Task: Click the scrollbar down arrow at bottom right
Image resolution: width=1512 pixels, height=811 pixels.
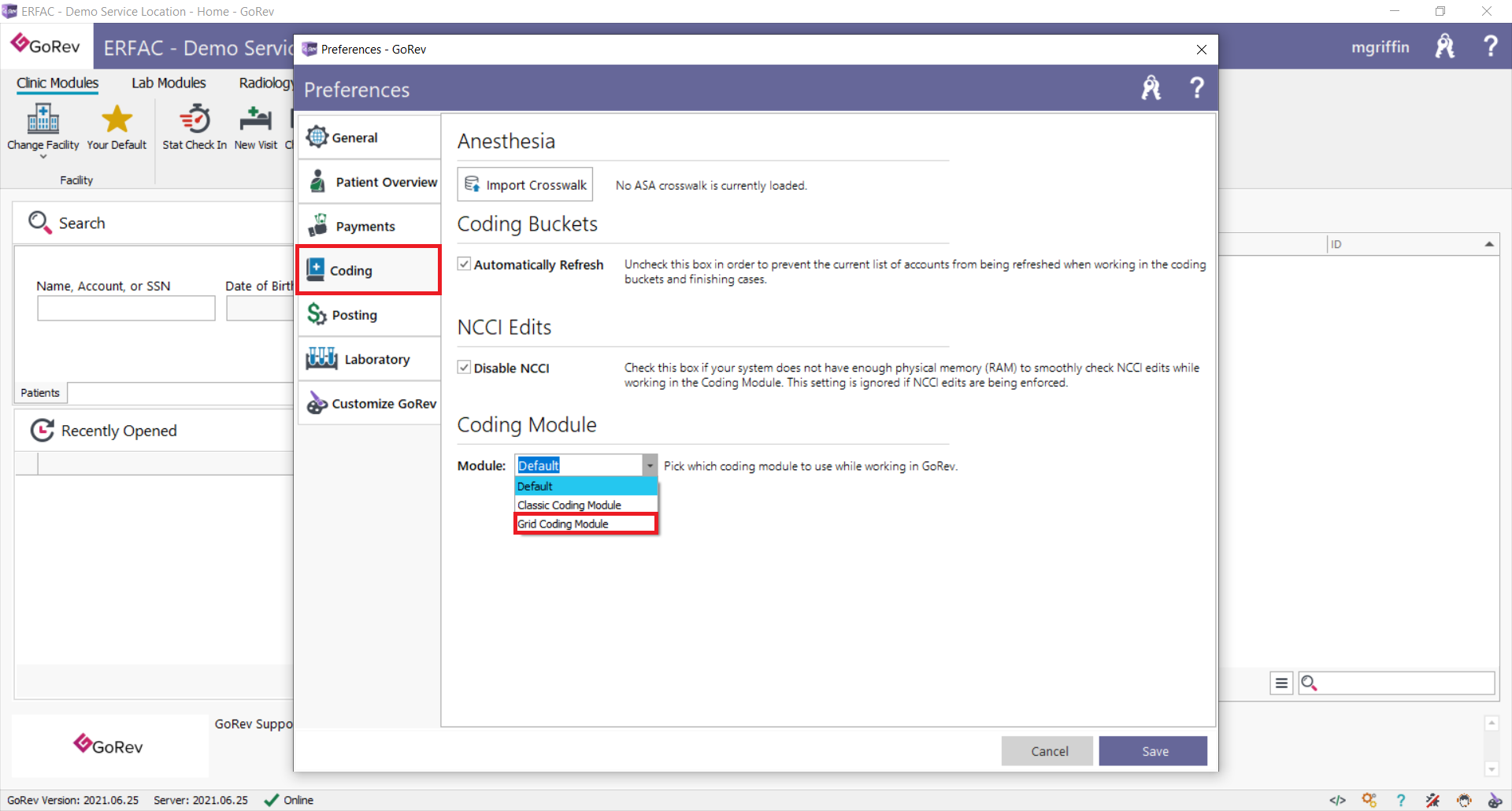Action: [1491, 768]
